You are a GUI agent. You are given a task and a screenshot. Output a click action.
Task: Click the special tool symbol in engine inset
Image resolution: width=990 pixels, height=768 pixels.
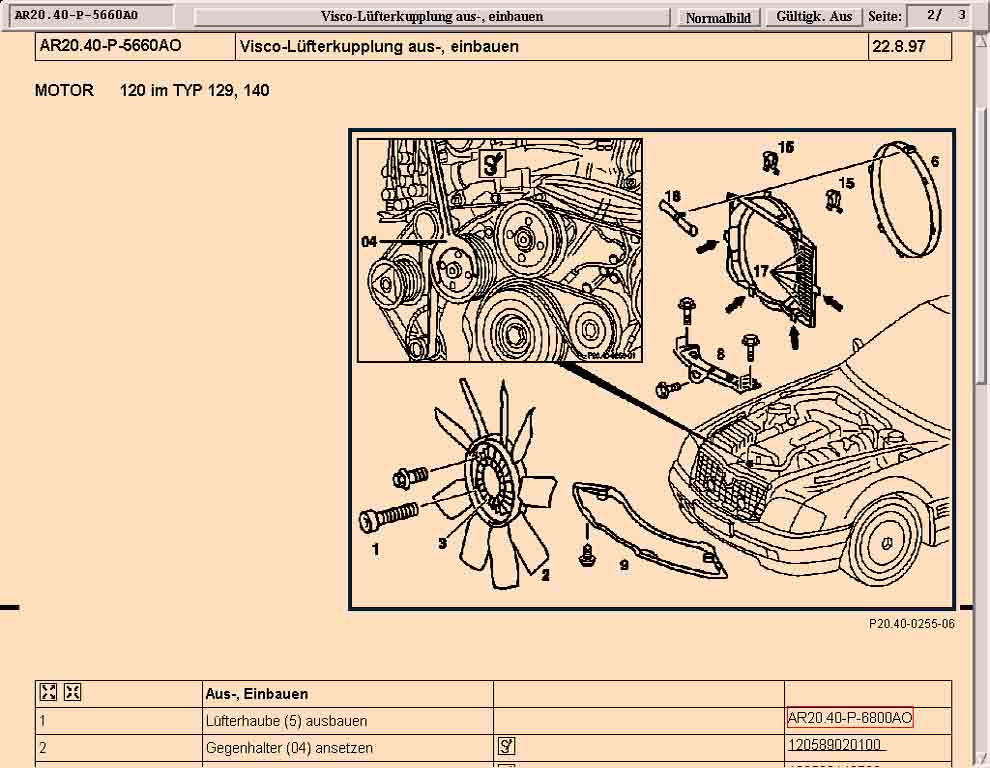[x=494, y=164]
